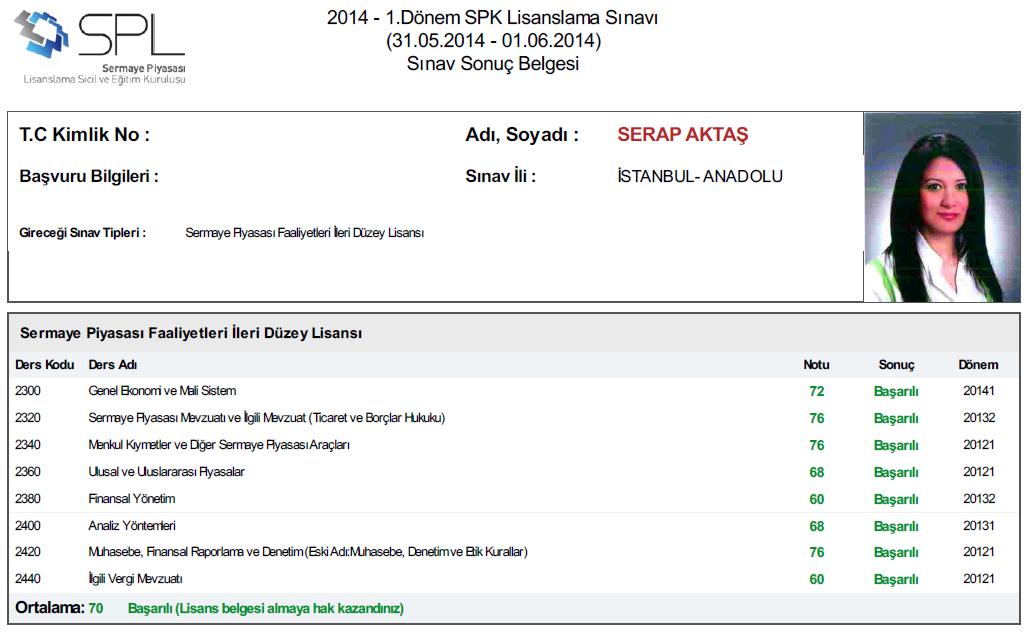Screen dimensions: 1033x636
Task: Select period 20132 in the Finansal Yönetim row
Action: pyautogui.click(x=978, y=499)
